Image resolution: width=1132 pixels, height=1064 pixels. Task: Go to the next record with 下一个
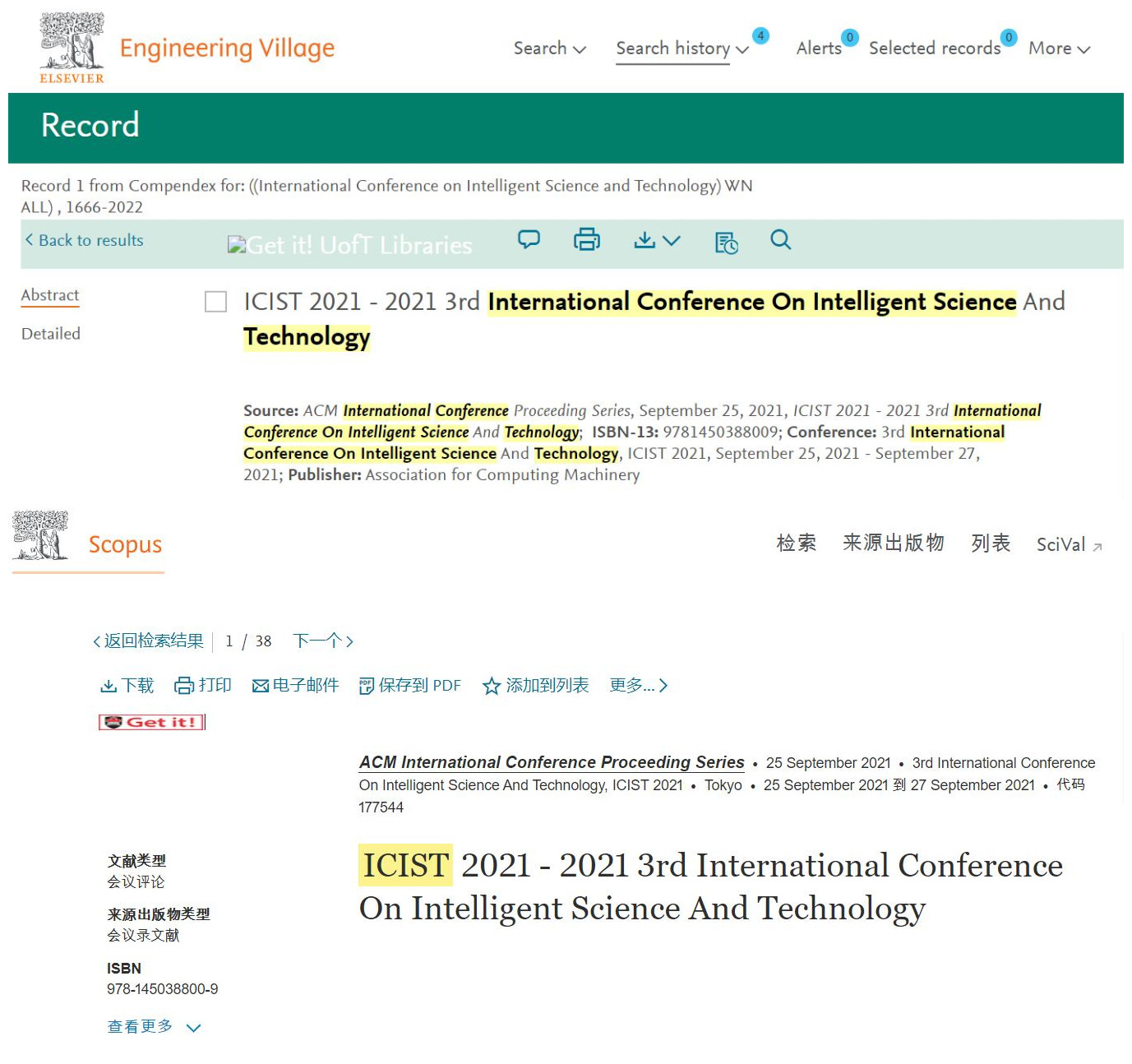[323, 641]
